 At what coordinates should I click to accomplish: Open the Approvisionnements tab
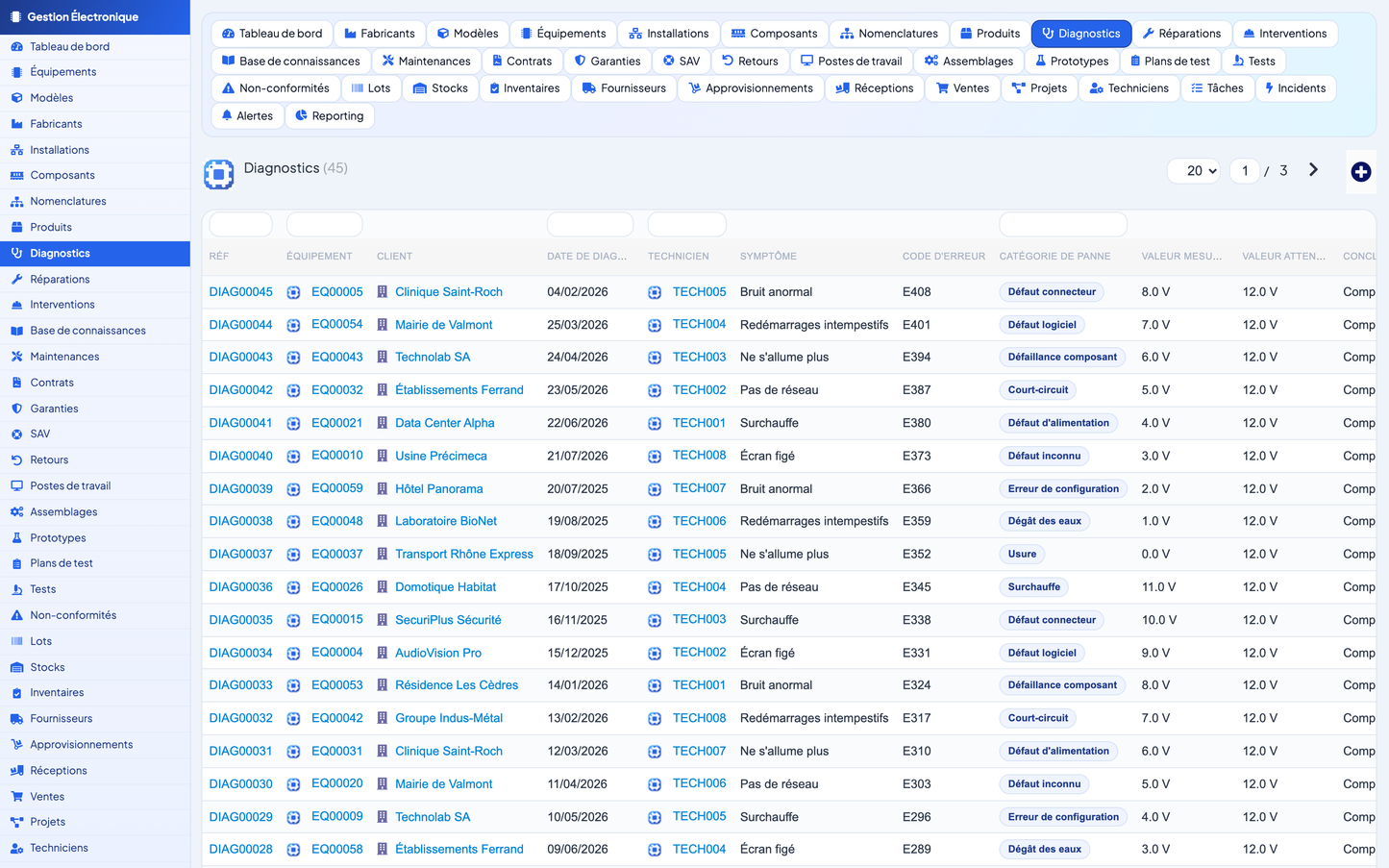(x=751, y=87)
